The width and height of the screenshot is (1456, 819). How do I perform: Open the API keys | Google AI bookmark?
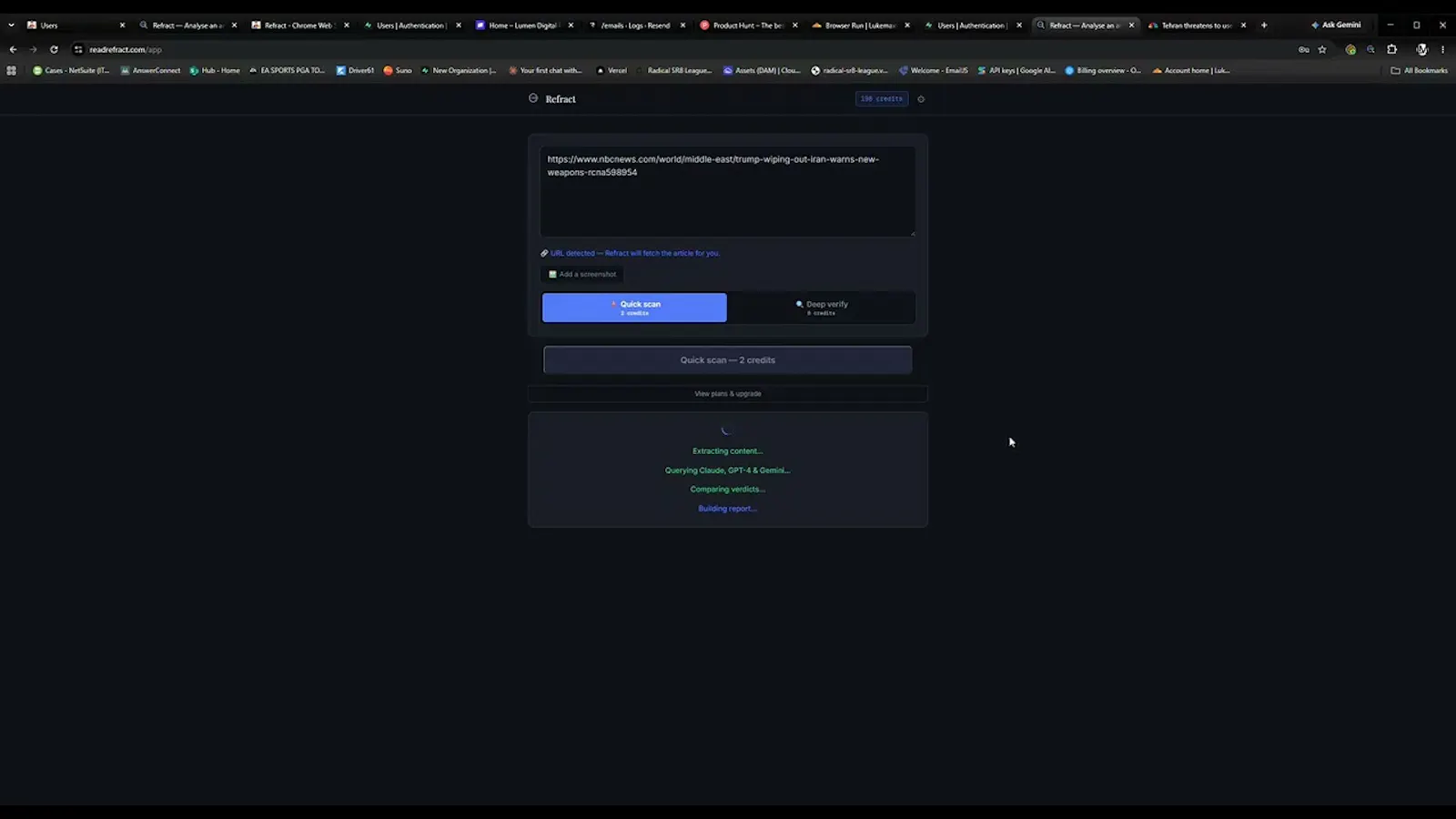[1016, 70]
